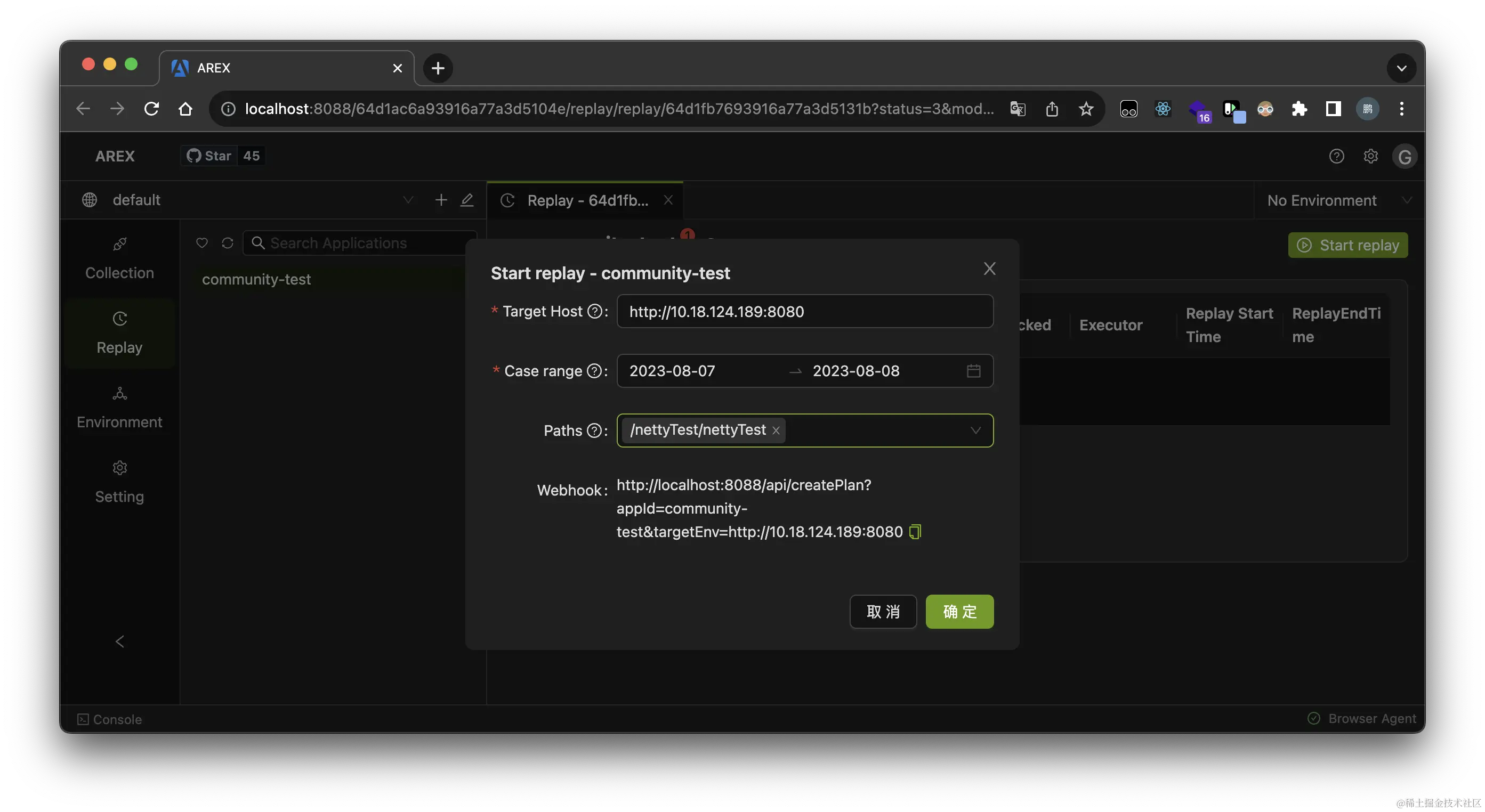
Task: Open the calendar icon in Case range
Action: [973, 370]
